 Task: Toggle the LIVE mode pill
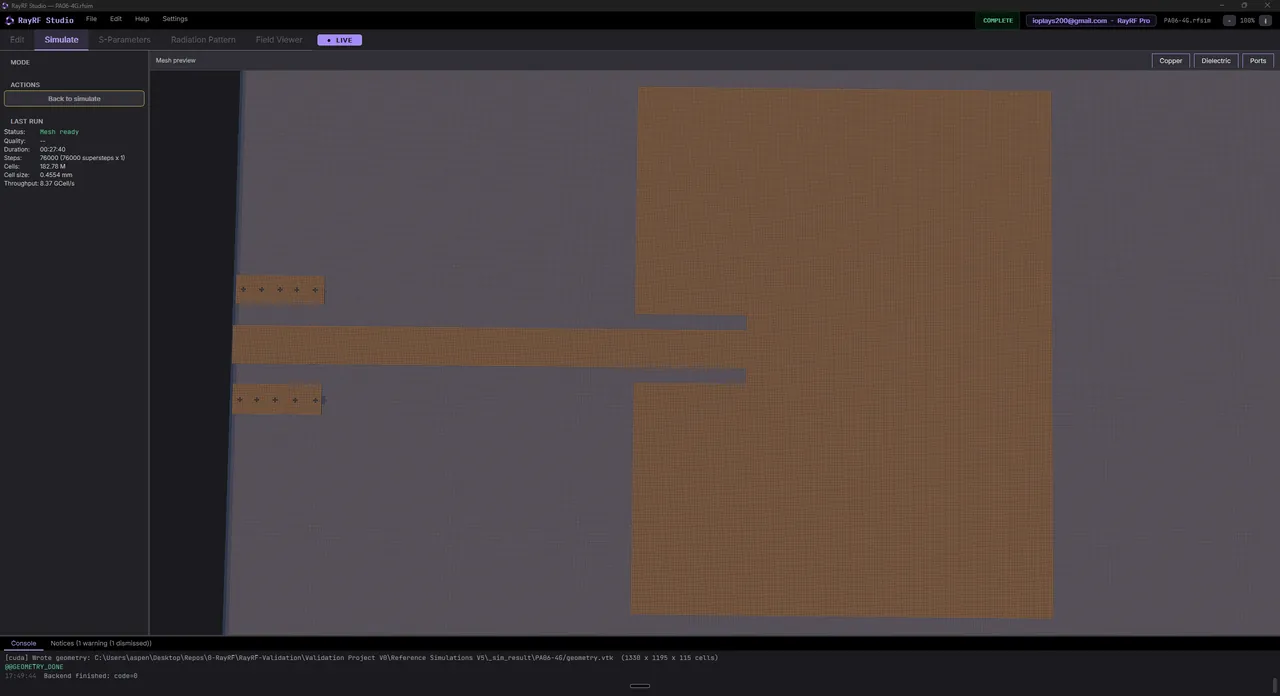tap(340, 40)
